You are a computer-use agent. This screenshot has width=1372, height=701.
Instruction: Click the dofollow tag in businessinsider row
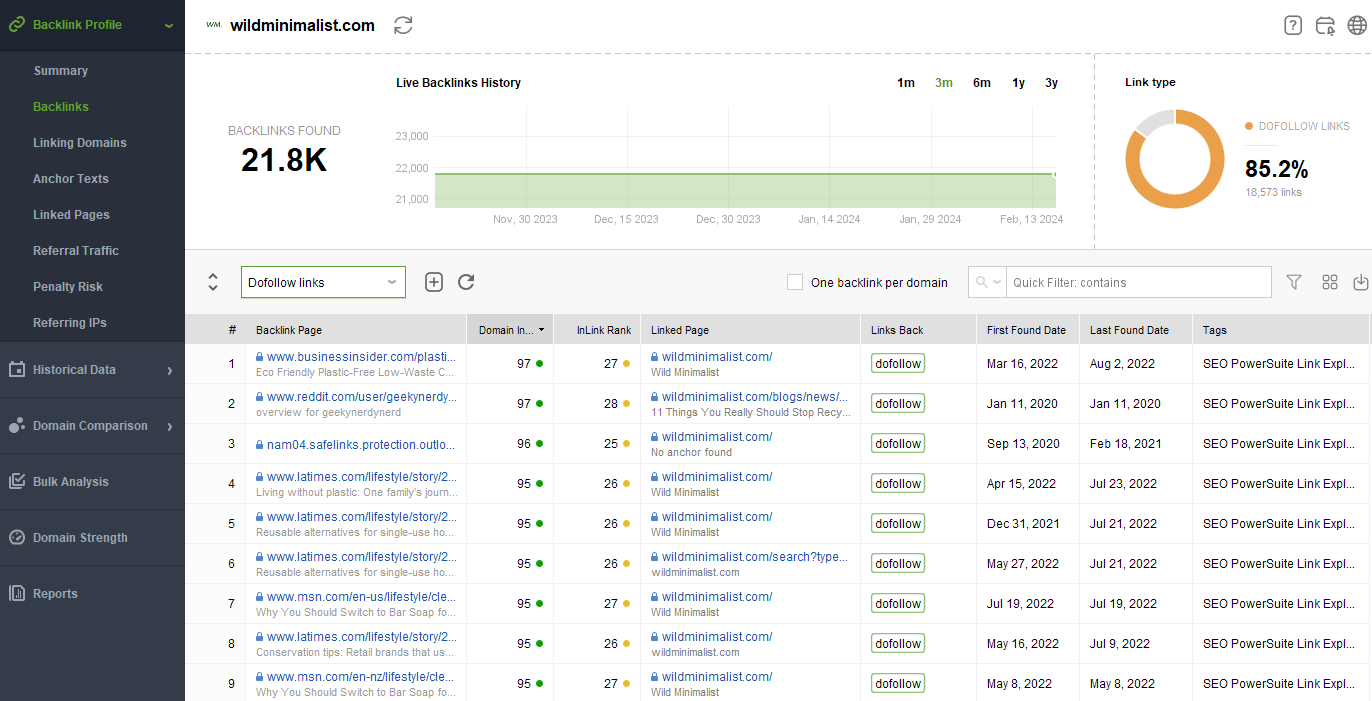click(x=898, y=363)
